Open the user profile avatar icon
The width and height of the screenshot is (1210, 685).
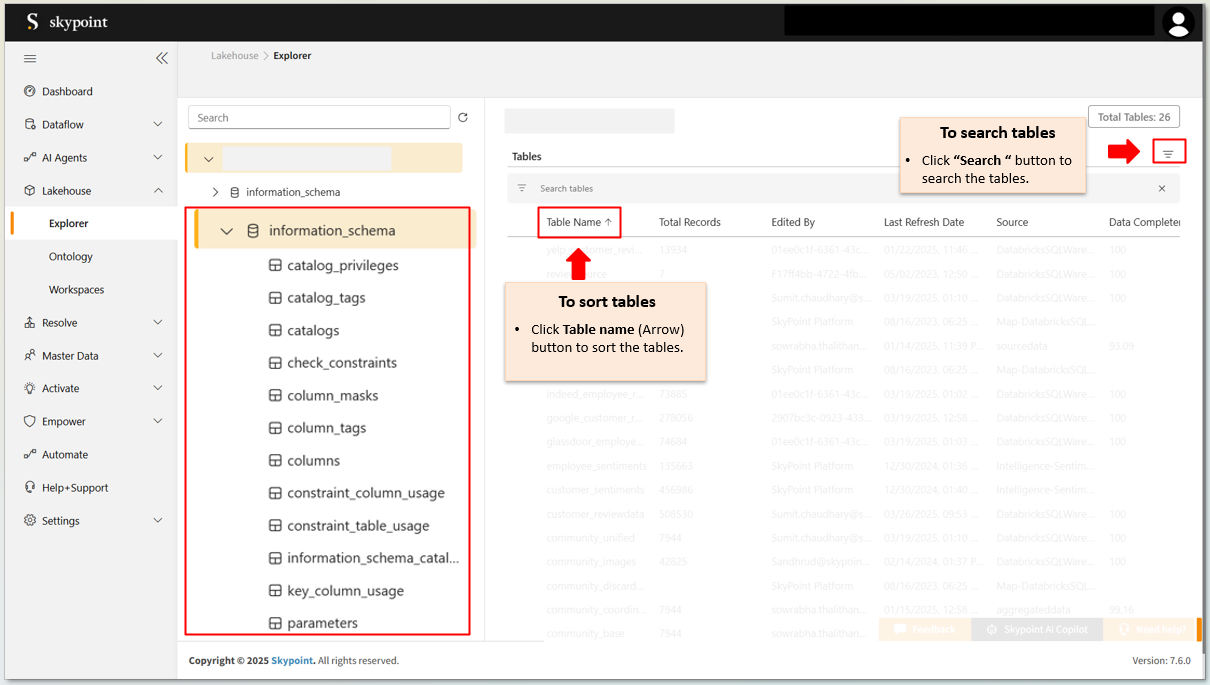tap(1180, 23)
